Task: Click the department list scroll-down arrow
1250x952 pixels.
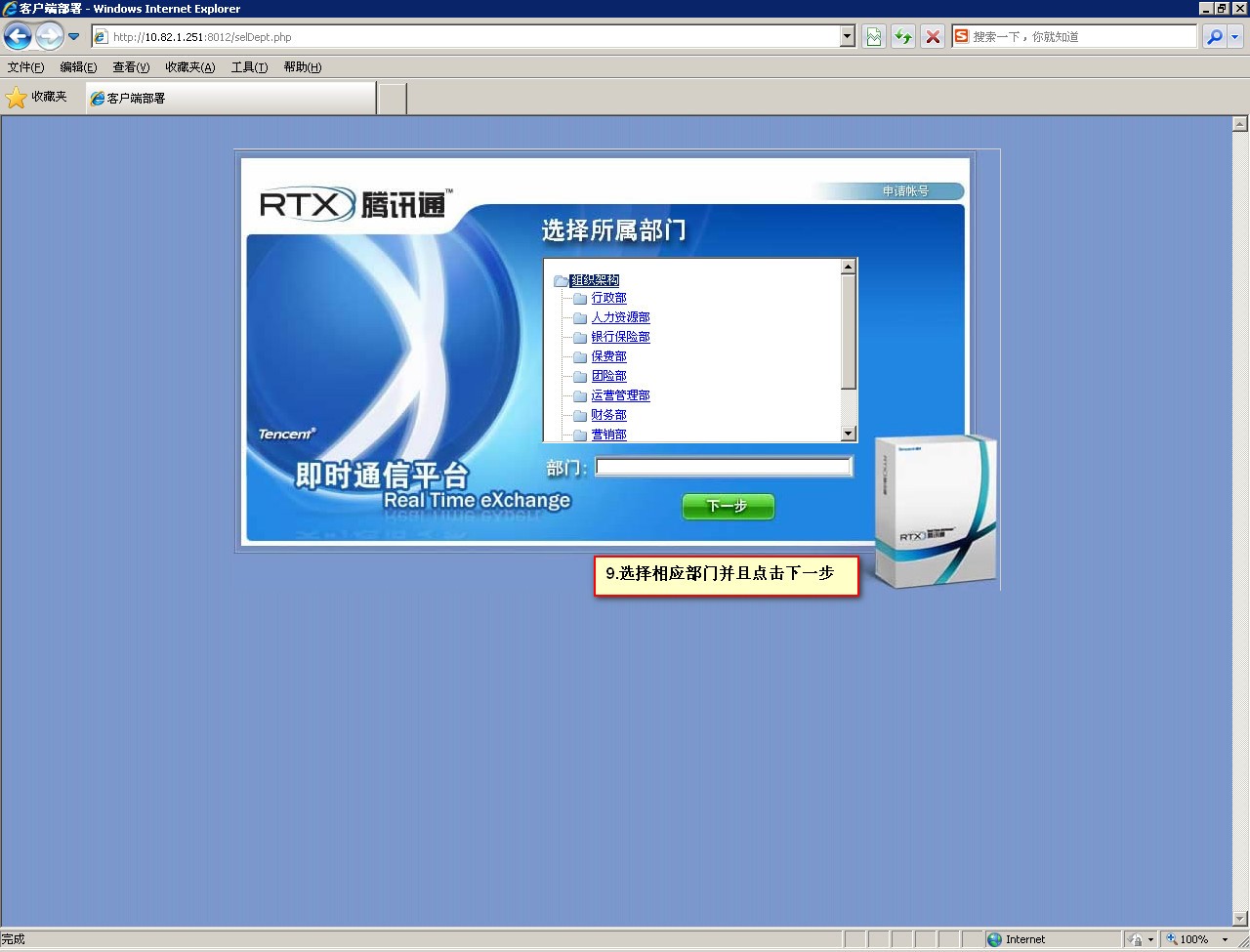Action: (x=848, y=434)
